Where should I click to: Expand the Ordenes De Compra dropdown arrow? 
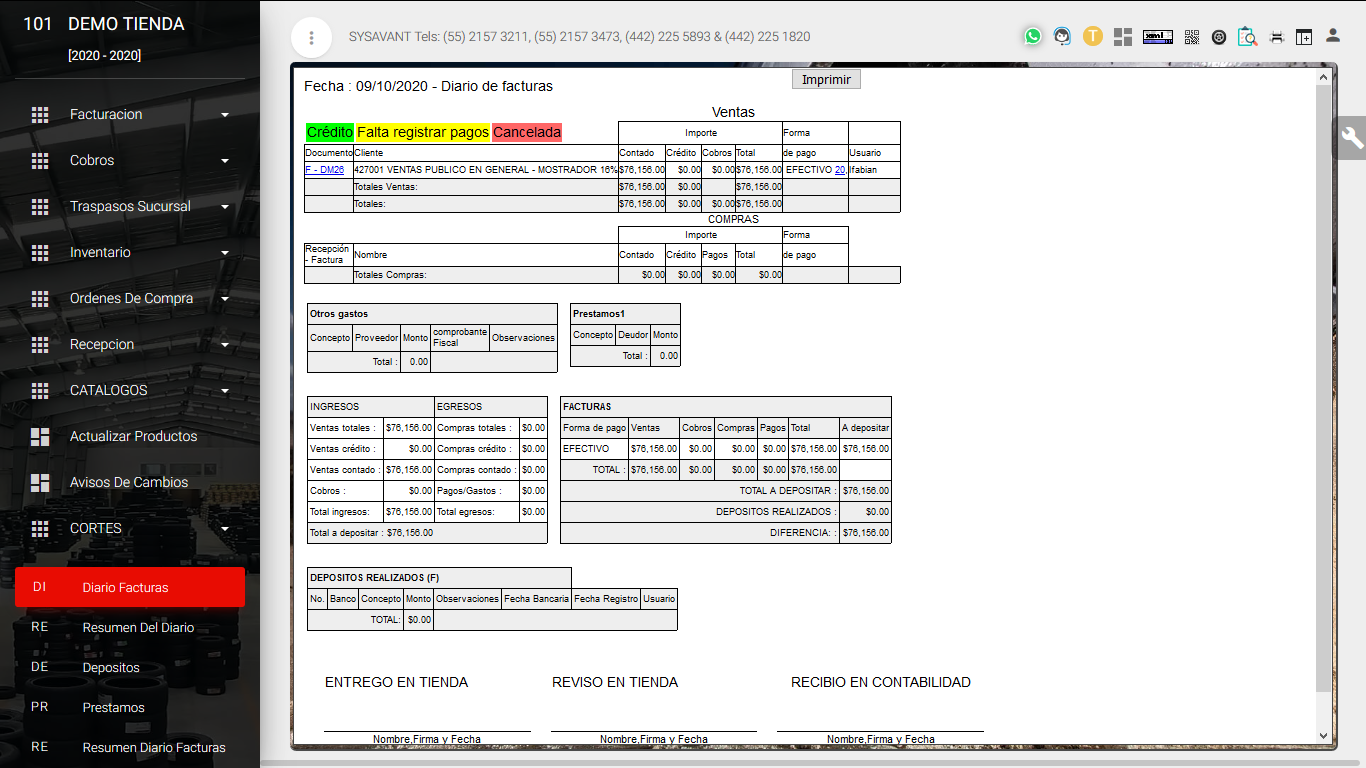pos(225,299)
